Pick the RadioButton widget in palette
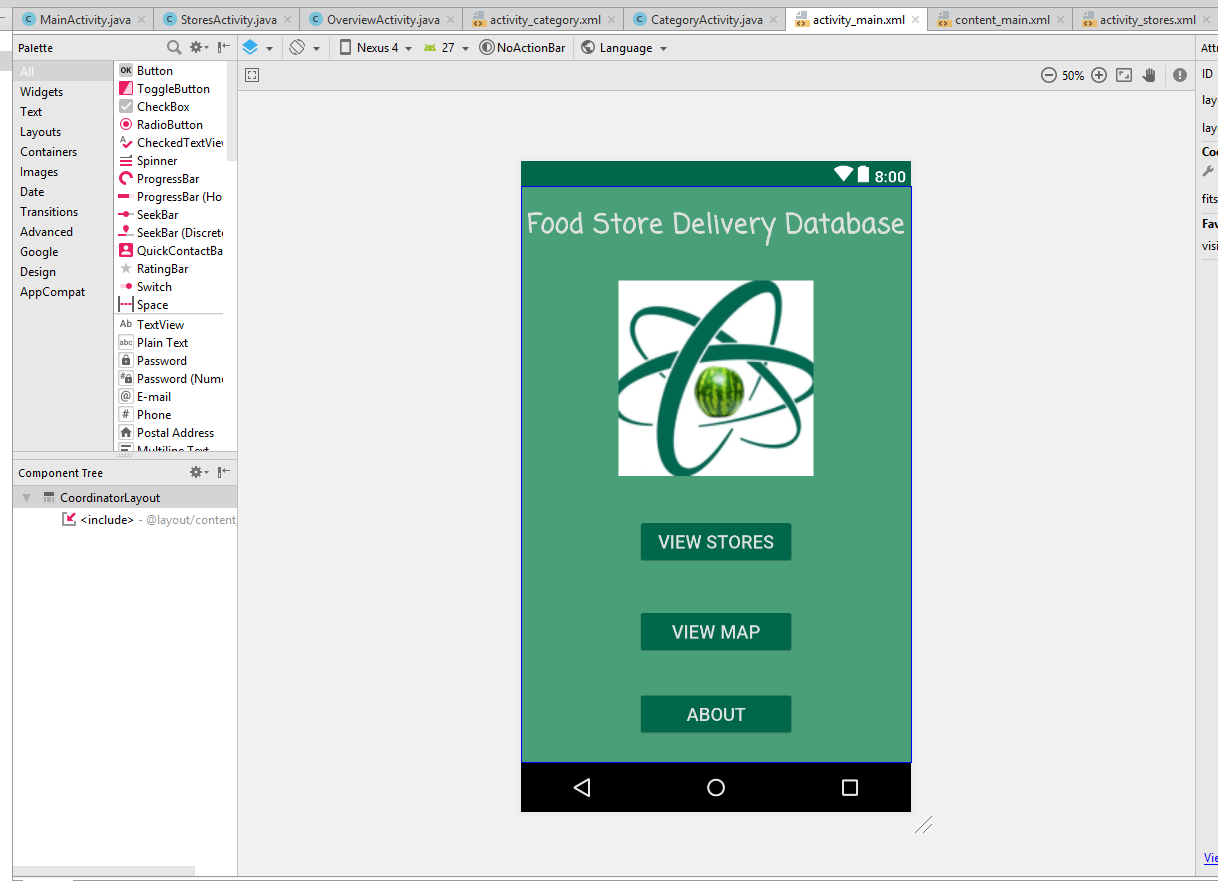 tap(171, 124)
